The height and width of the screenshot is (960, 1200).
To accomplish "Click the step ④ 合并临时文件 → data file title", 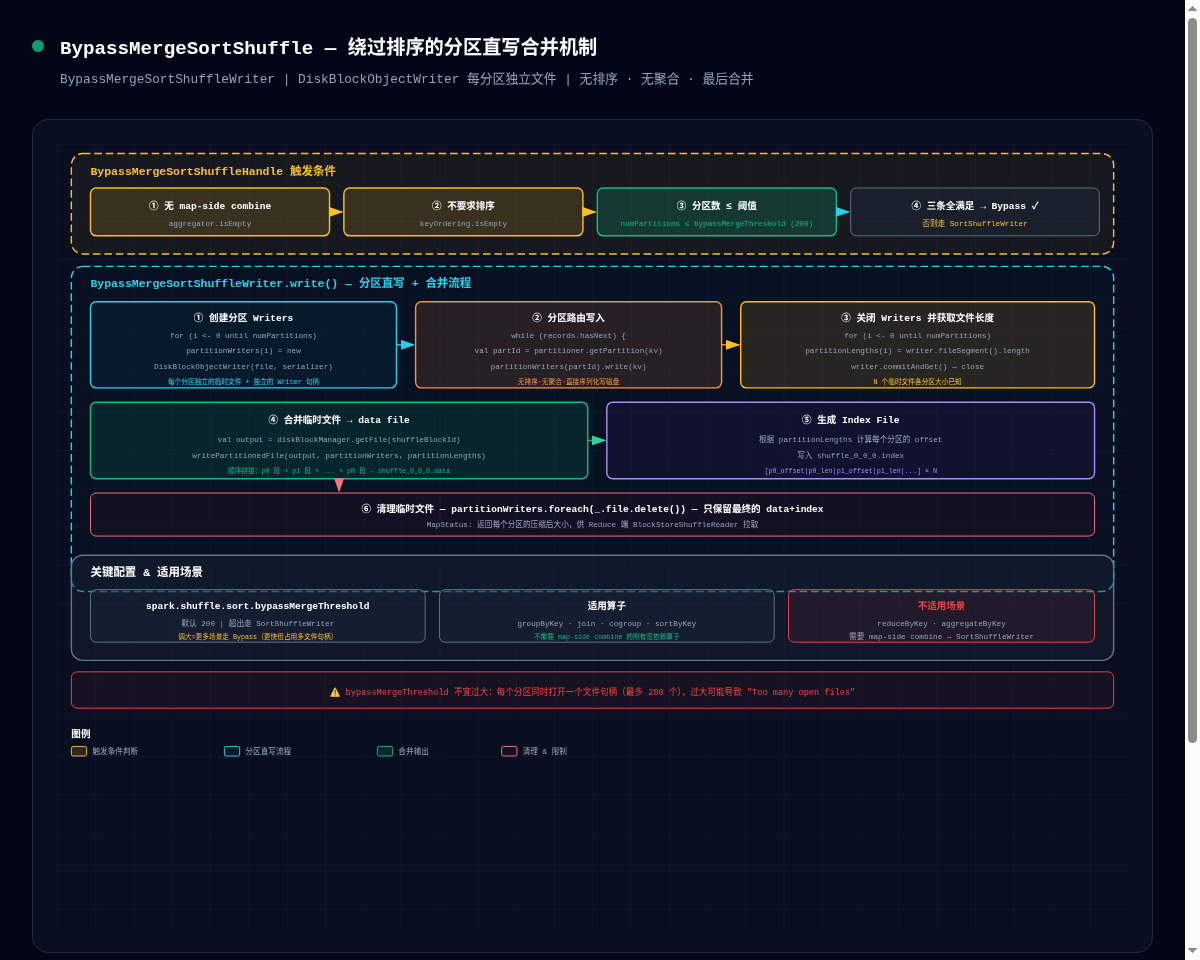I will click(x=339, y=420).
